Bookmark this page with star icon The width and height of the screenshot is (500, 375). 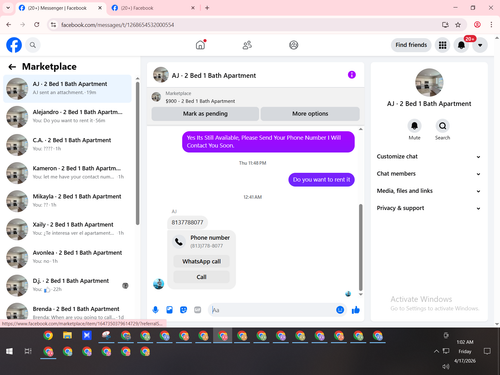coord(458,25)
